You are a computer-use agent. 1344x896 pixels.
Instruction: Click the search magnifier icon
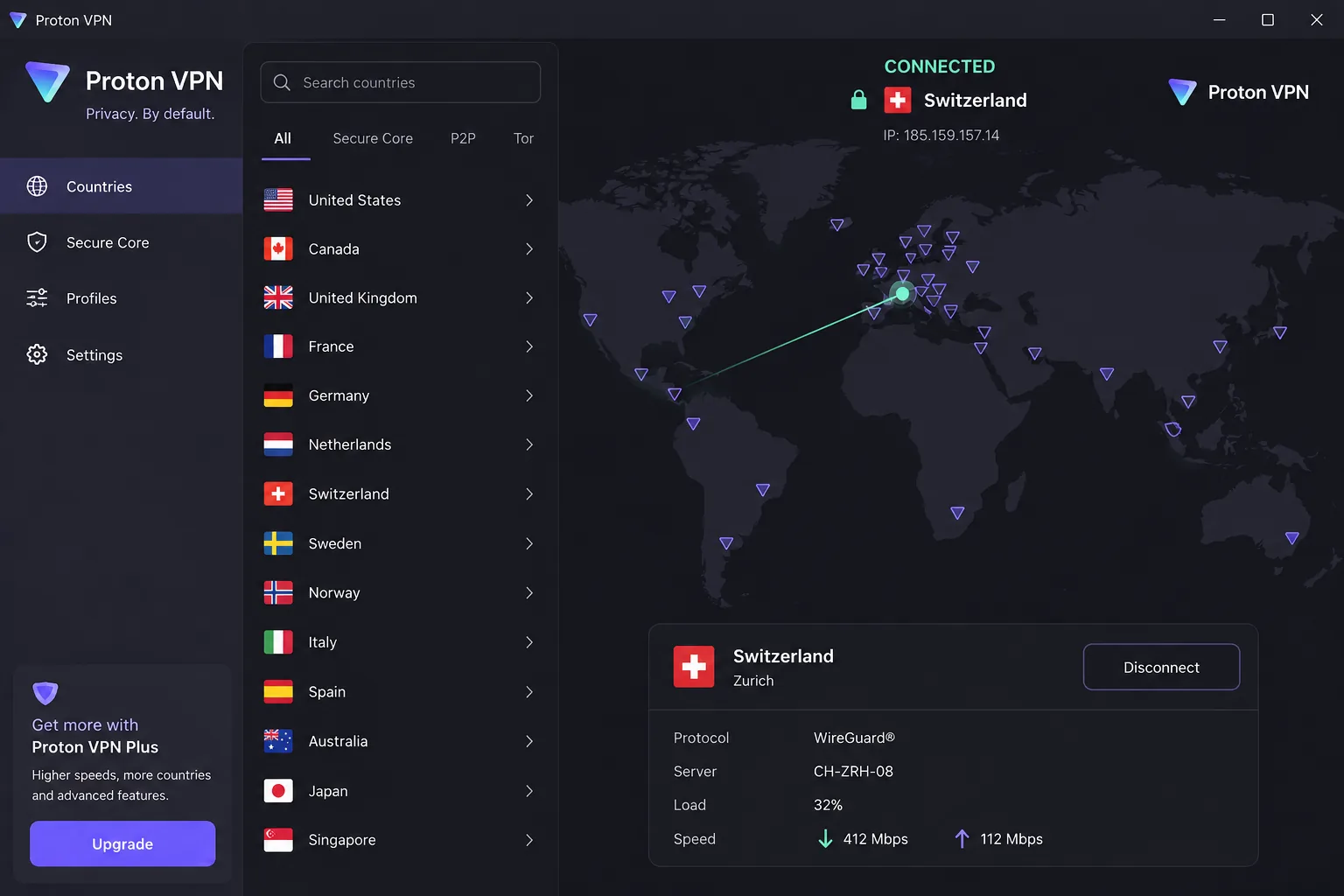click(282, 82)
